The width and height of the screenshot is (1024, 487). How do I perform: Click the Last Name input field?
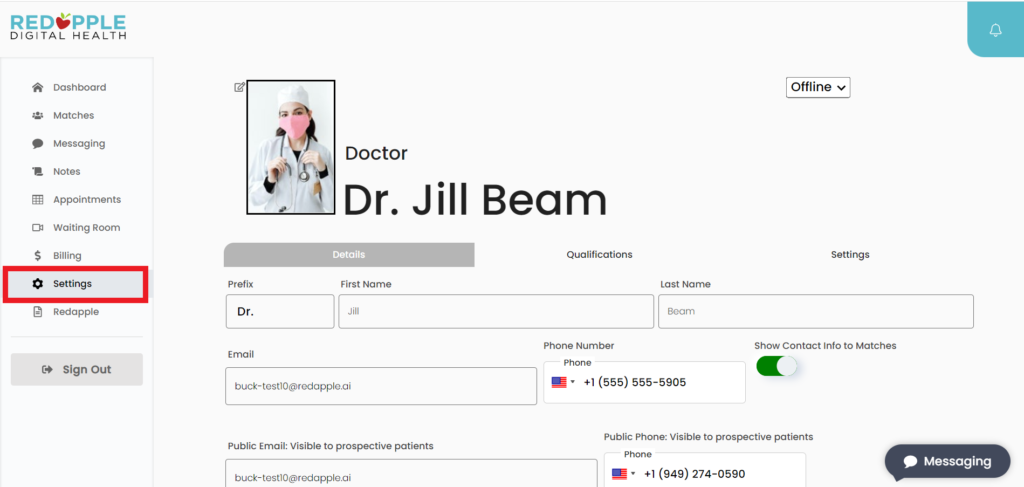pos(816,311)
